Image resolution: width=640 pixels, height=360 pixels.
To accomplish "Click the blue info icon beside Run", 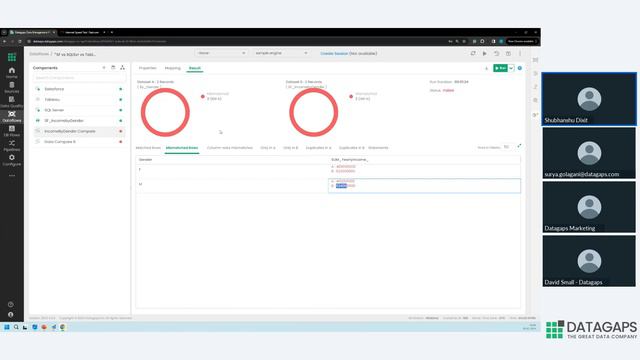I will (x=520, y=68).
